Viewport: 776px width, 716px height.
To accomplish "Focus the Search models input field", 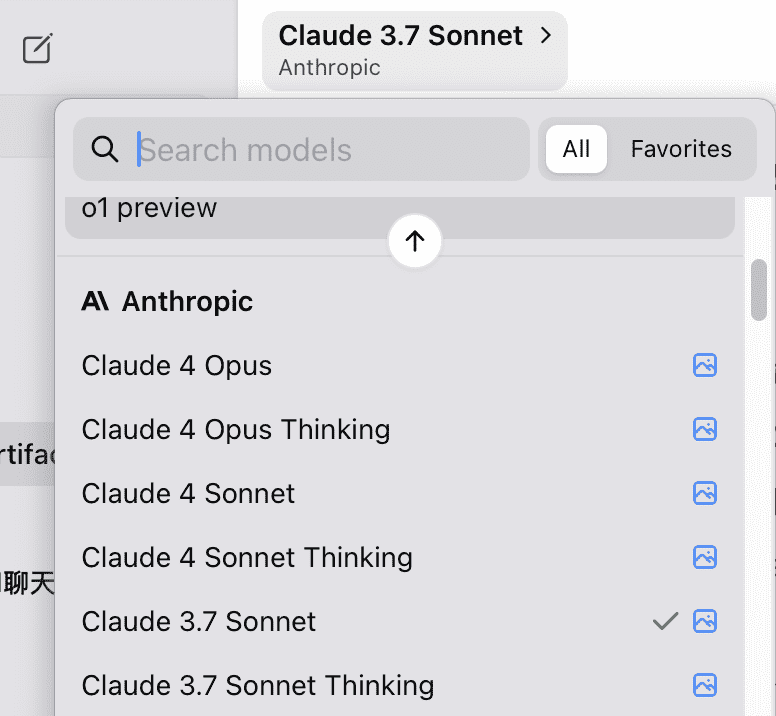I will point(302,149).
